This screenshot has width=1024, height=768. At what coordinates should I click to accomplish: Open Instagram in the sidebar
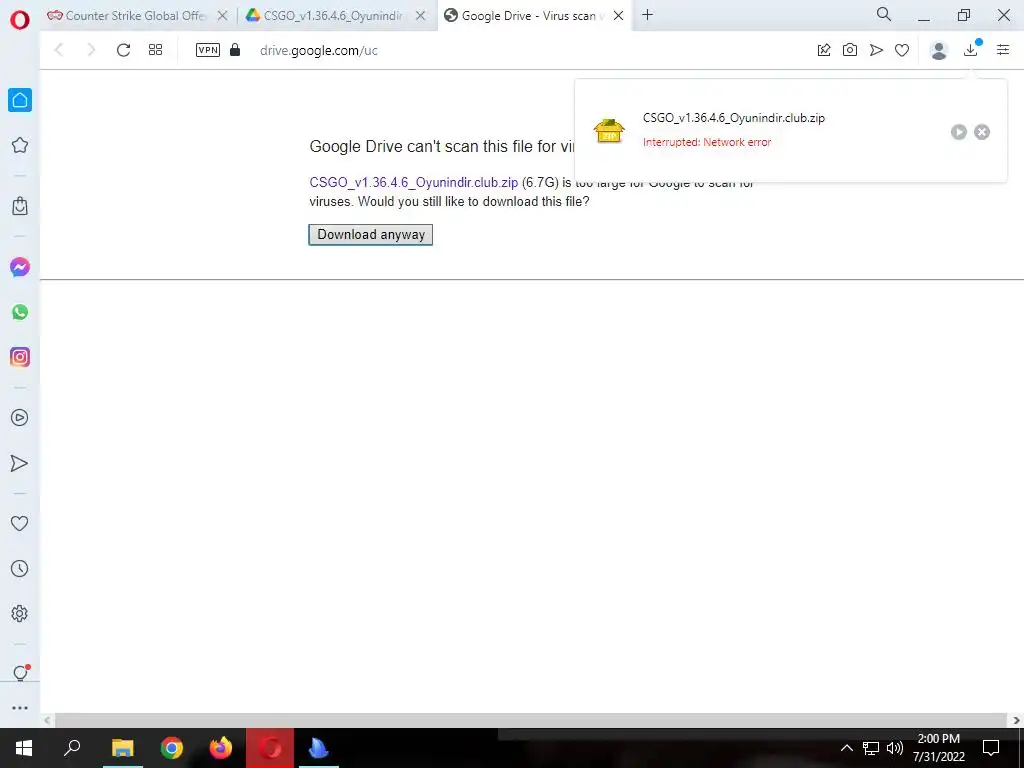(x=20, y=357)
